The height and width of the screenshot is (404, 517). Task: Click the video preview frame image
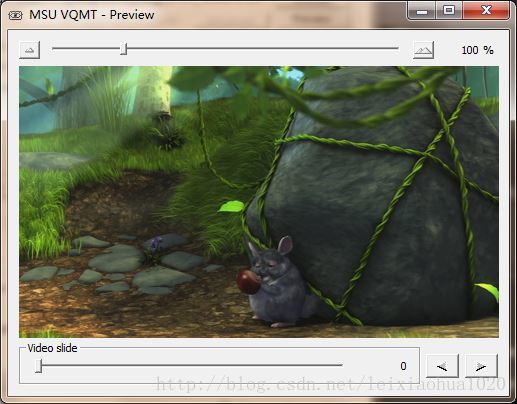(259, 202)
